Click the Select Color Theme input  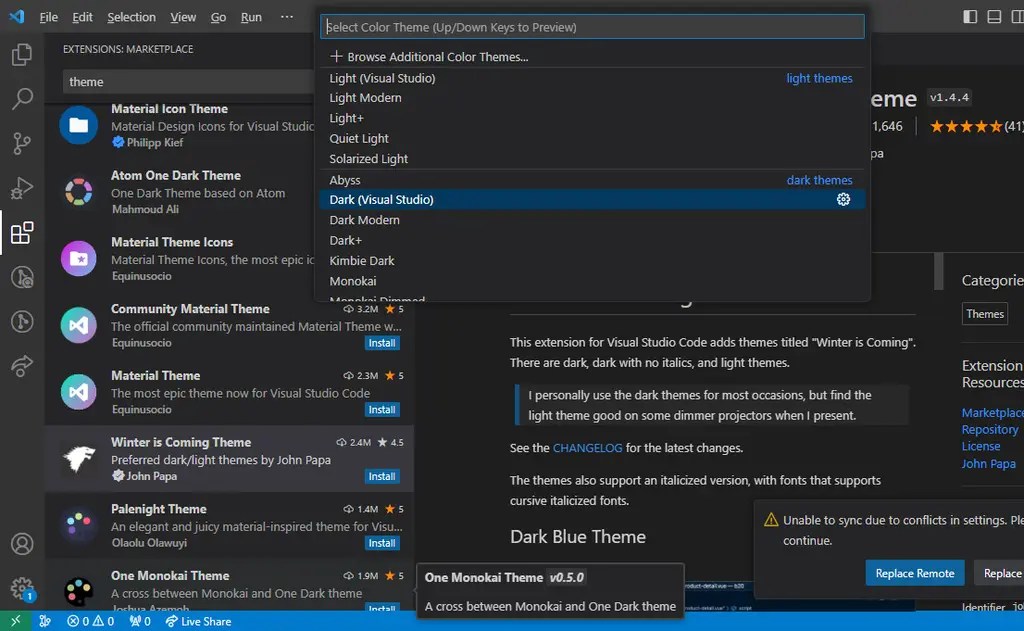tap(592, 27)
